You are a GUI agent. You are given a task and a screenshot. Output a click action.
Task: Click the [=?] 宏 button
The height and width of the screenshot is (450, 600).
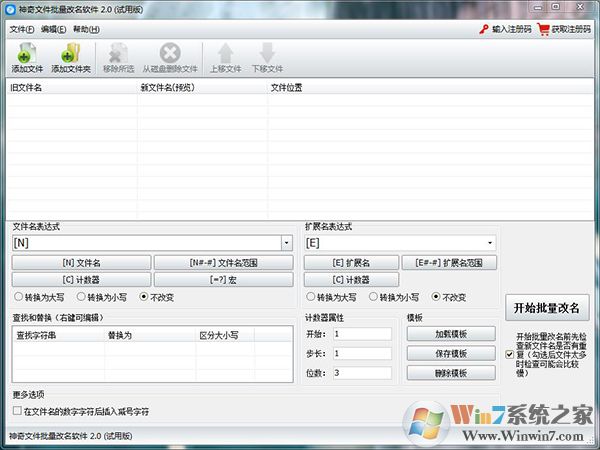tap(223, 280)
